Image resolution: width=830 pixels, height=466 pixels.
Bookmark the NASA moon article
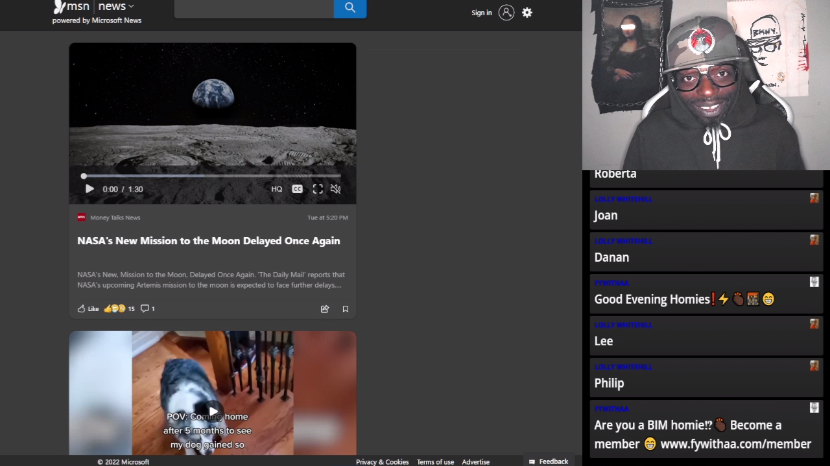[x=345, y=309]
